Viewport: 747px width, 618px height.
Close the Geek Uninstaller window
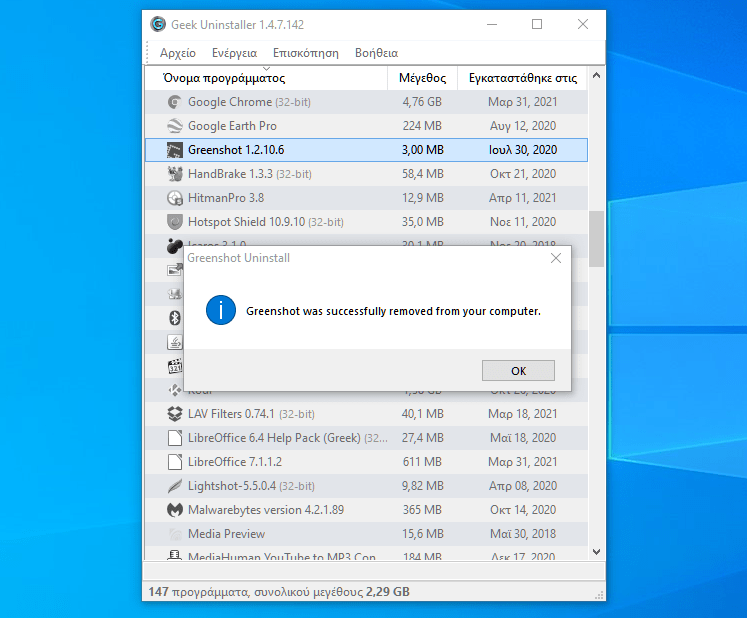583,24
